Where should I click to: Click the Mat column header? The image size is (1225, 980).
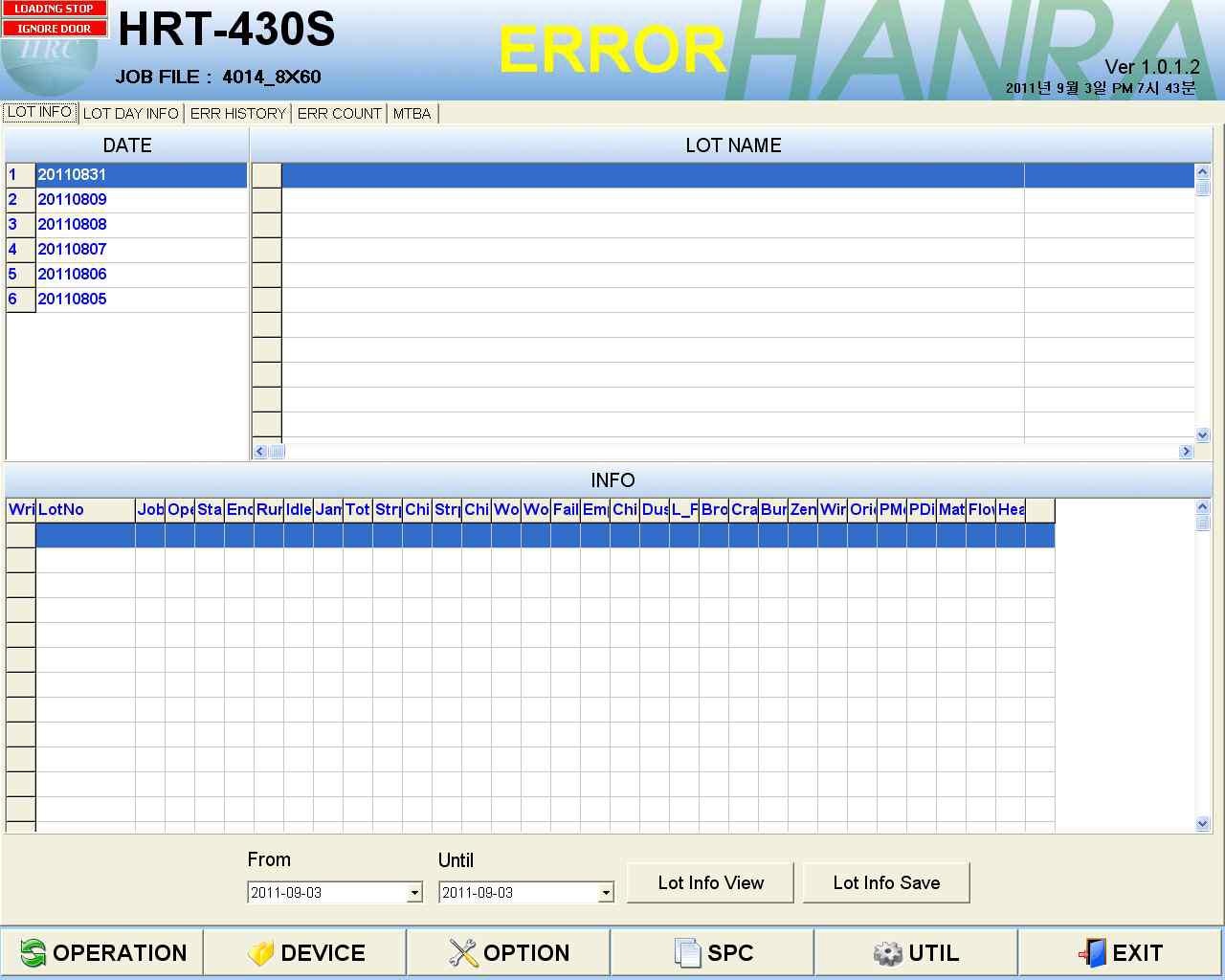click(x=951, y=510)
